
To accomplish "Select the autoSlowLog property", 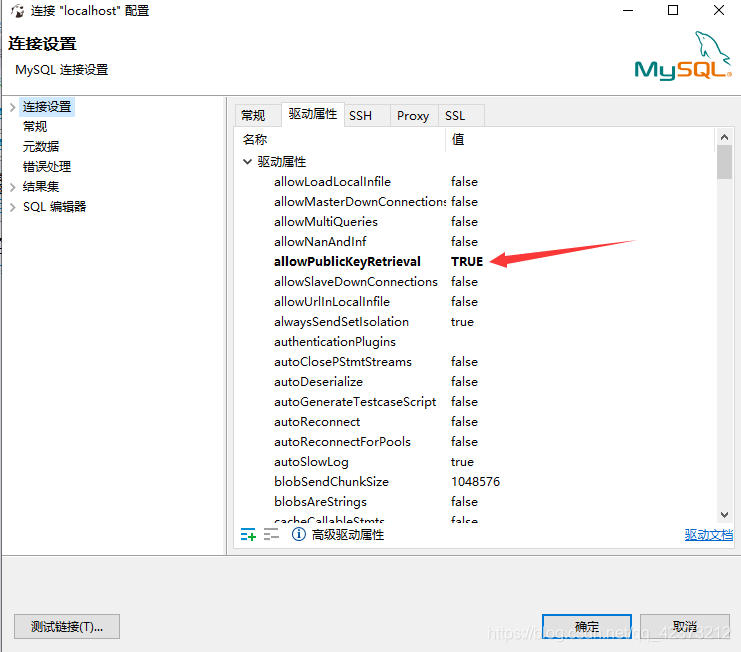I will (x=311, y=462).
